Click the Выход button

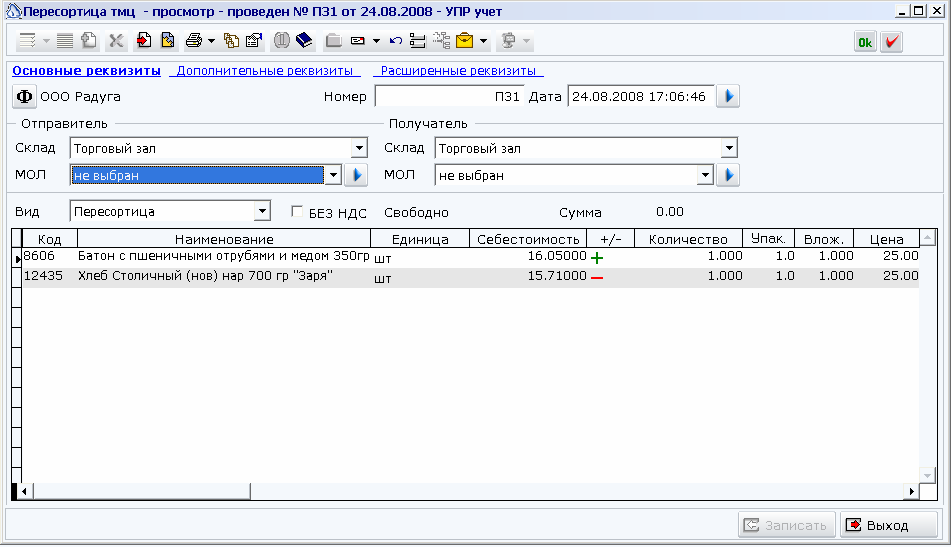click(888, 525)
